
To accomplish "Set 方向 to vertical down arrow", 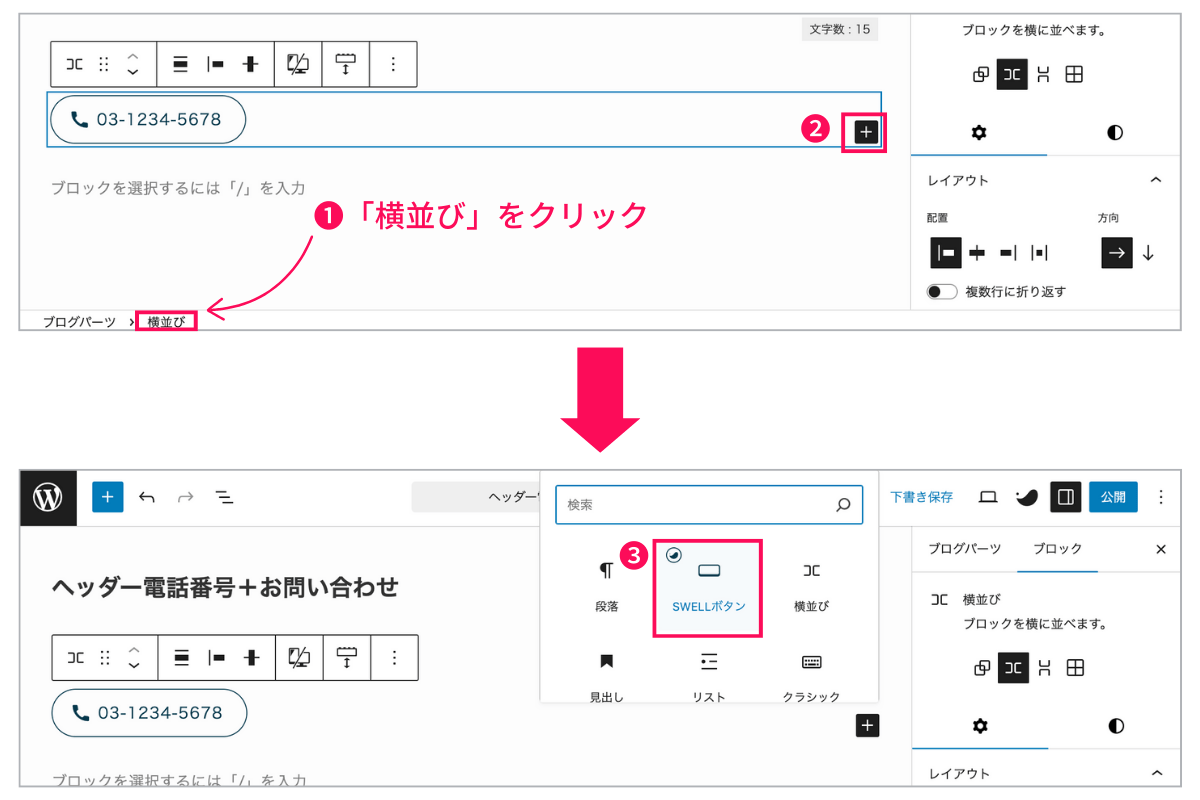I will click(1148, 253).
